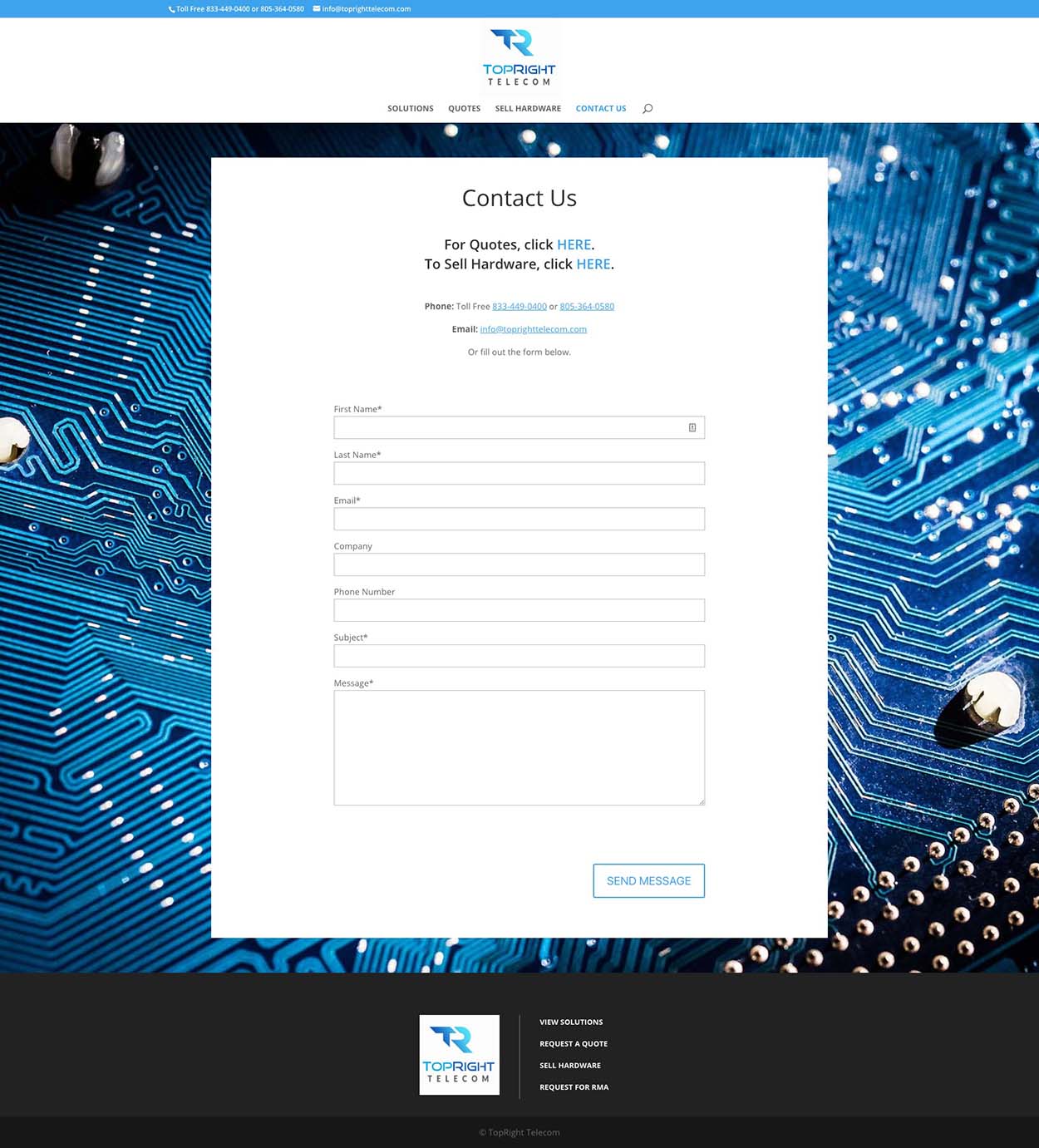Click the info@toprighttelecom.com email link in body
Screen dimensions: 1039x1148
pos(533,329)
